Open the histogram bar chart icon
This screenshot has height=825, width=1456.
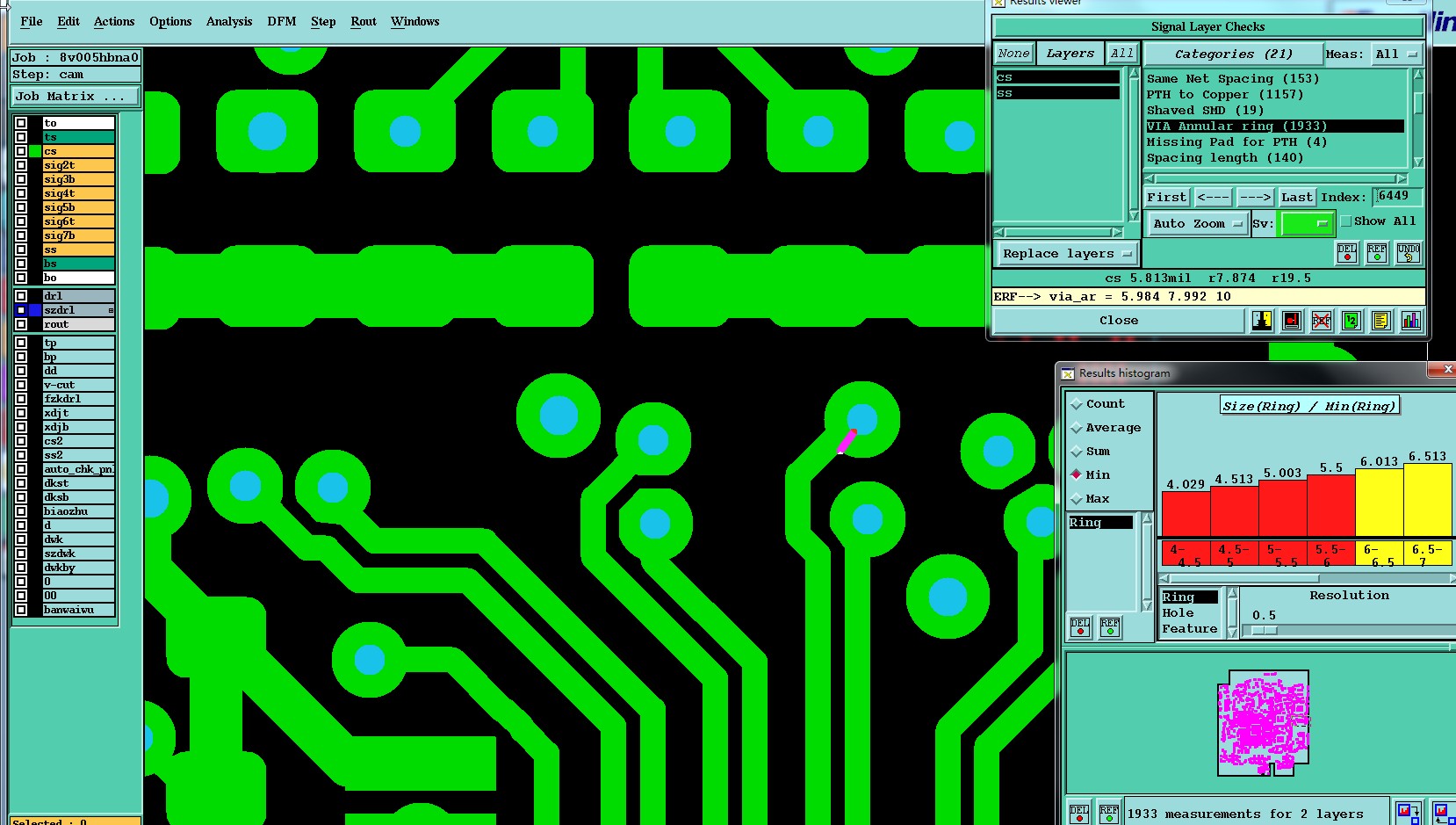pyautogui.click(x=1411, y=321)
